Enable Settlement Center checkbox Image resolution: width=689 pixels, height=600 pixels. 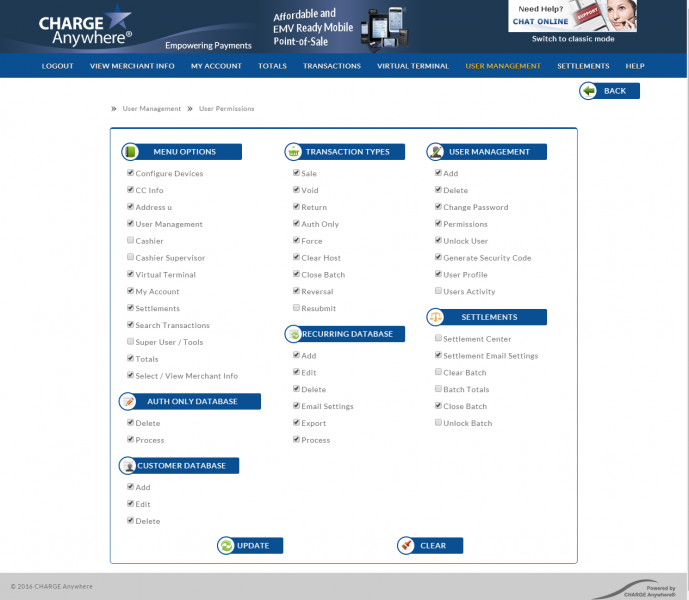[439, 338]
